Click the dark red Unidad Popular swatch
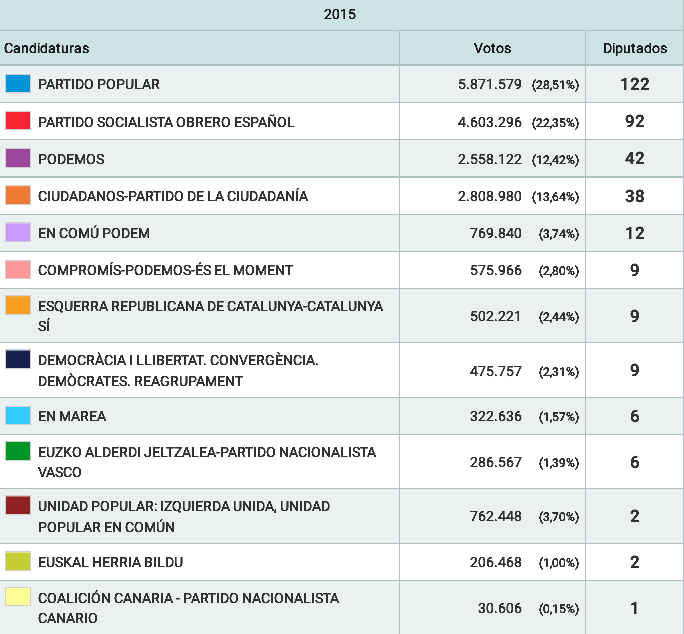The height and width of the screenshot is (634, 684). pyautogui.click(x=18, y=505)
